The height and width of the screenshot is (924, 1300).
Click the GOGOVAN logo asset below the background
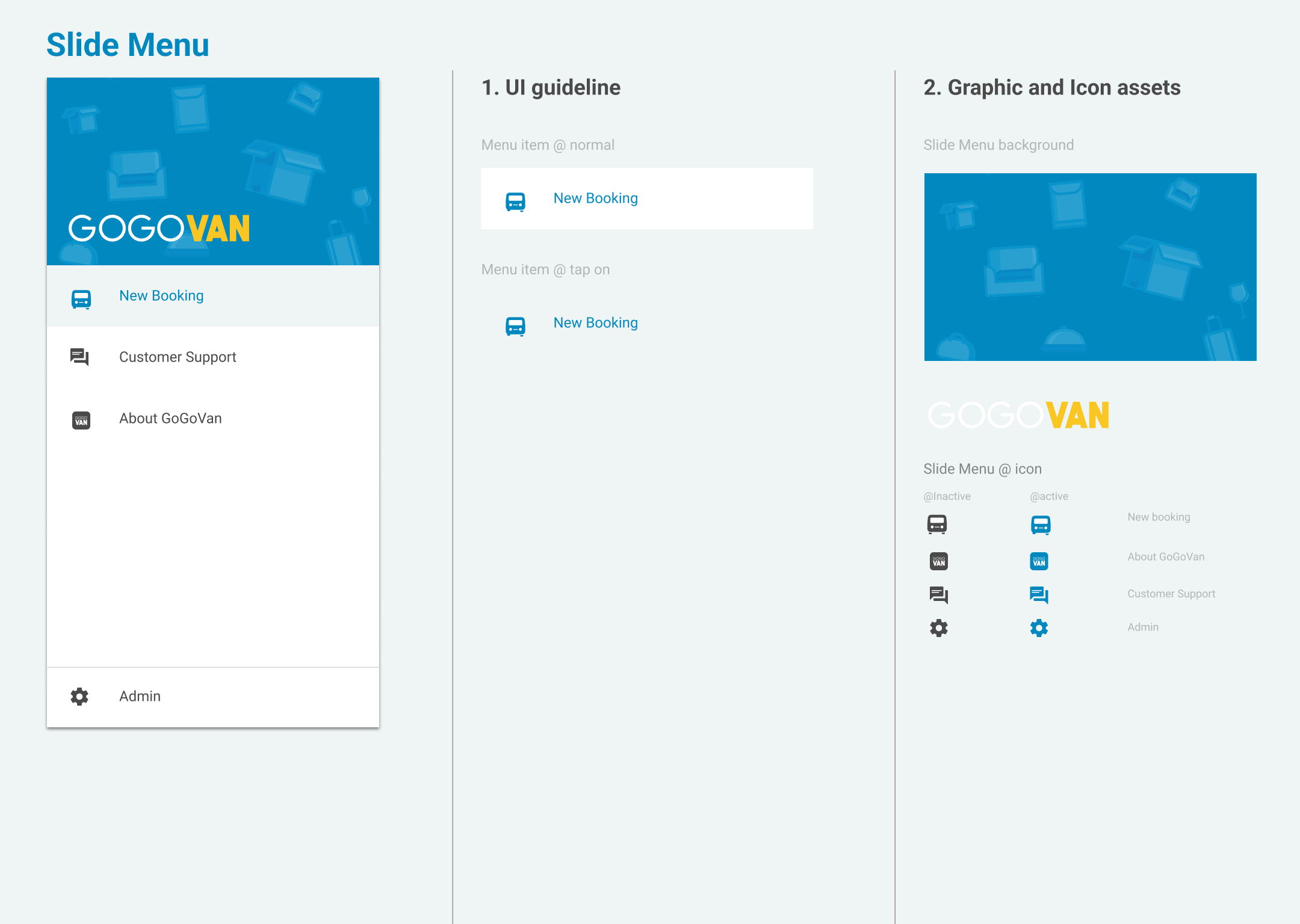tap(1018, 415)
